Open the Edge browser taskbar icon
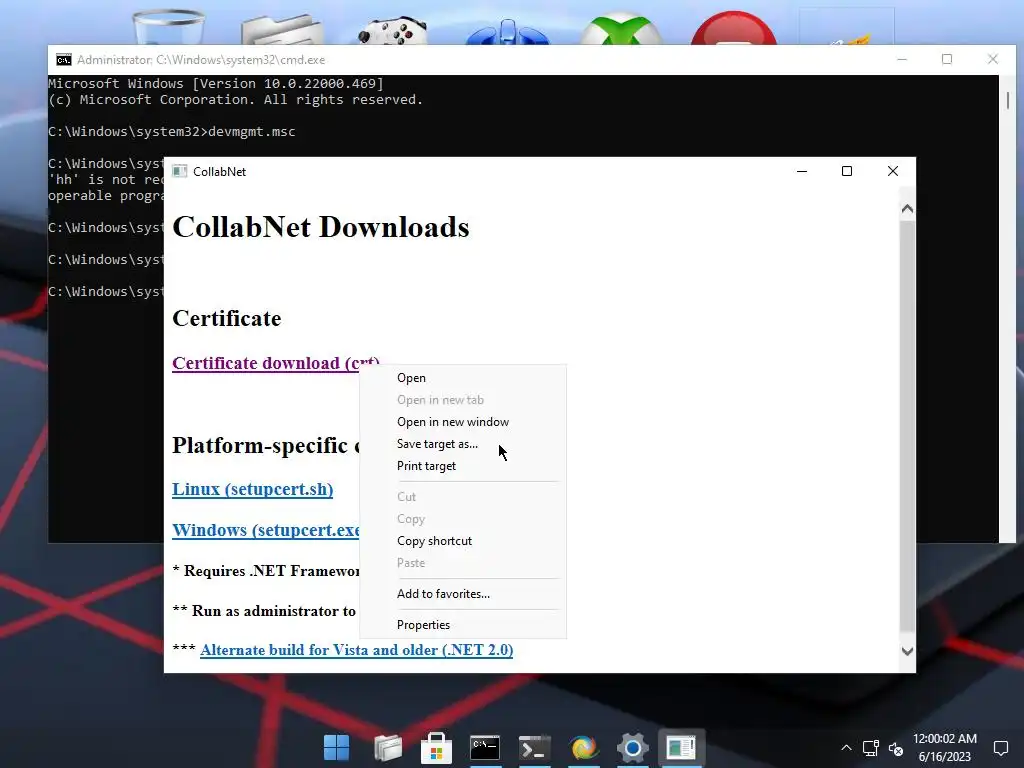 [x=584, y=748]
